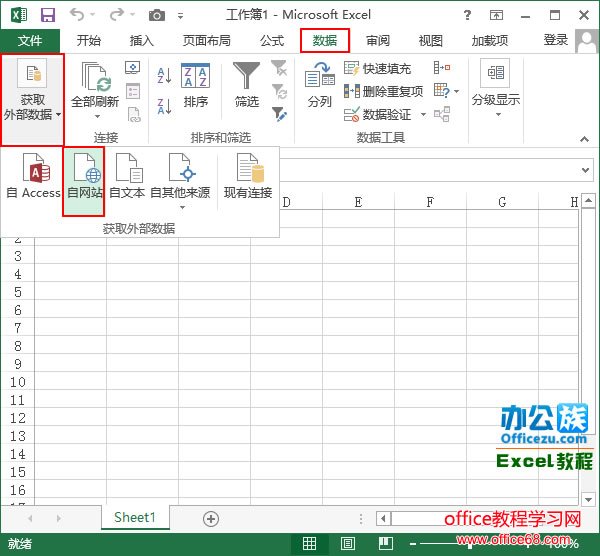Image resolution: width=600 pixels, height=556 pixels.
Task: Choose 自网站 from web option
Action: click(84, 181)
